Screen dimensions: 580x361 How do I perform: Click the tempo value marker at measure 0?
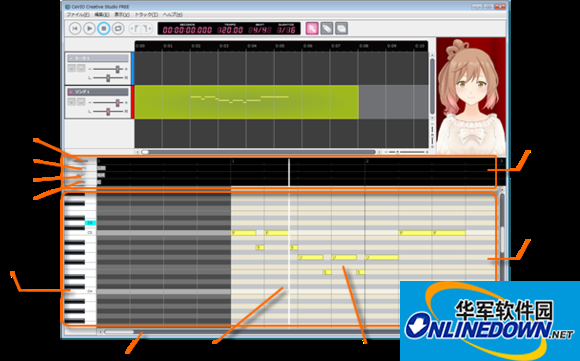101,168
